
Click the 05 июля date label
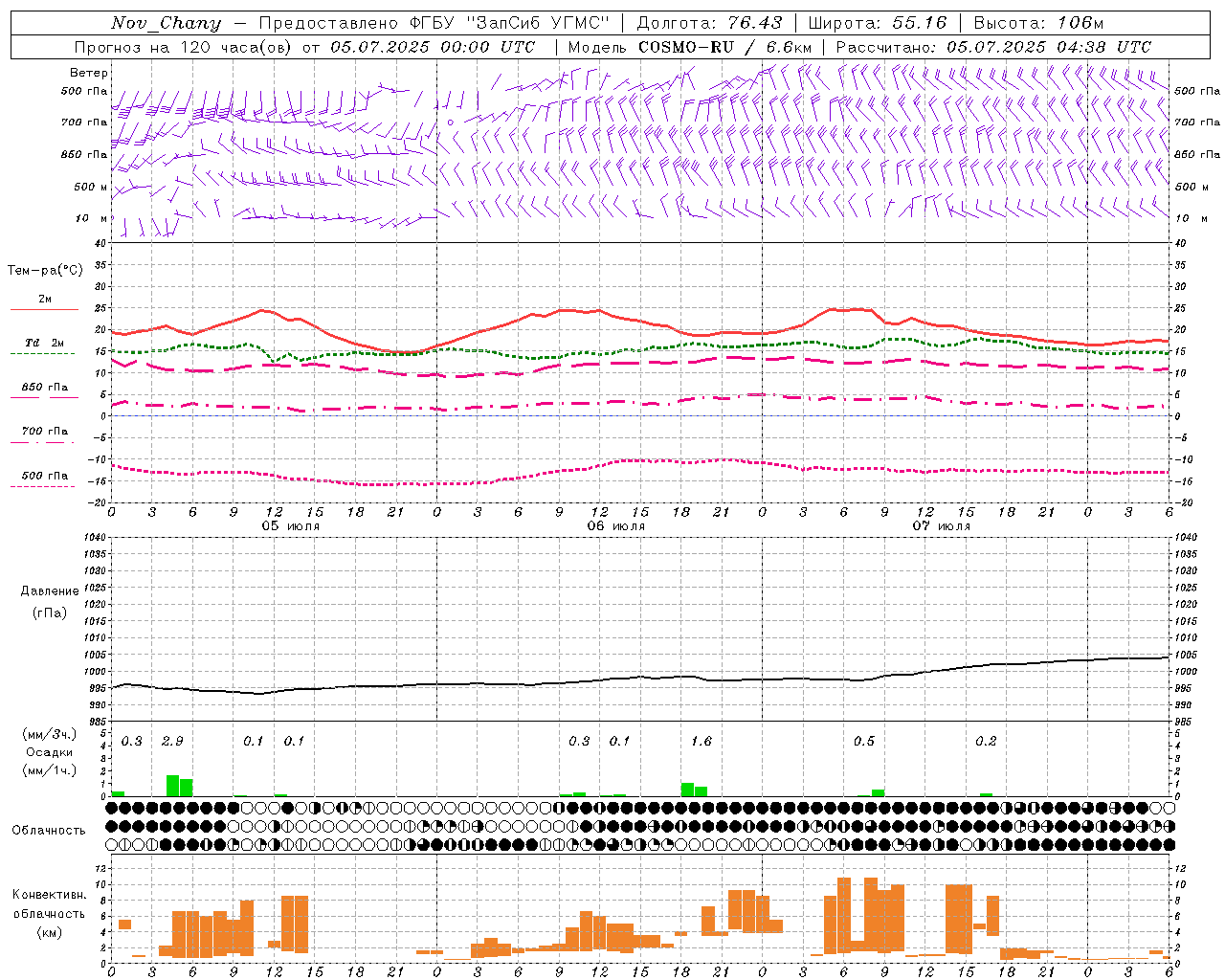pyautogui.click(x=291, y=526)
